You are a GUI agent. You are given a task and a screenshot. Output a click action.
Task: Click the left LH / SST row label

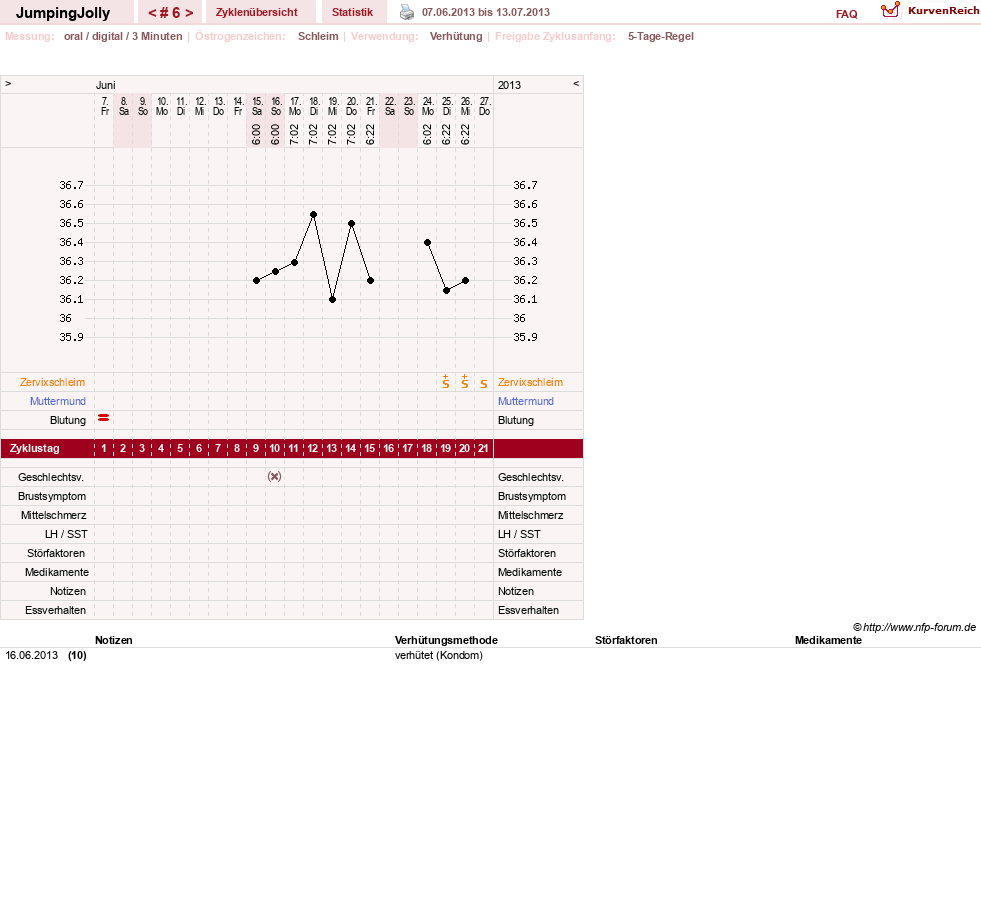click(66, 534)
